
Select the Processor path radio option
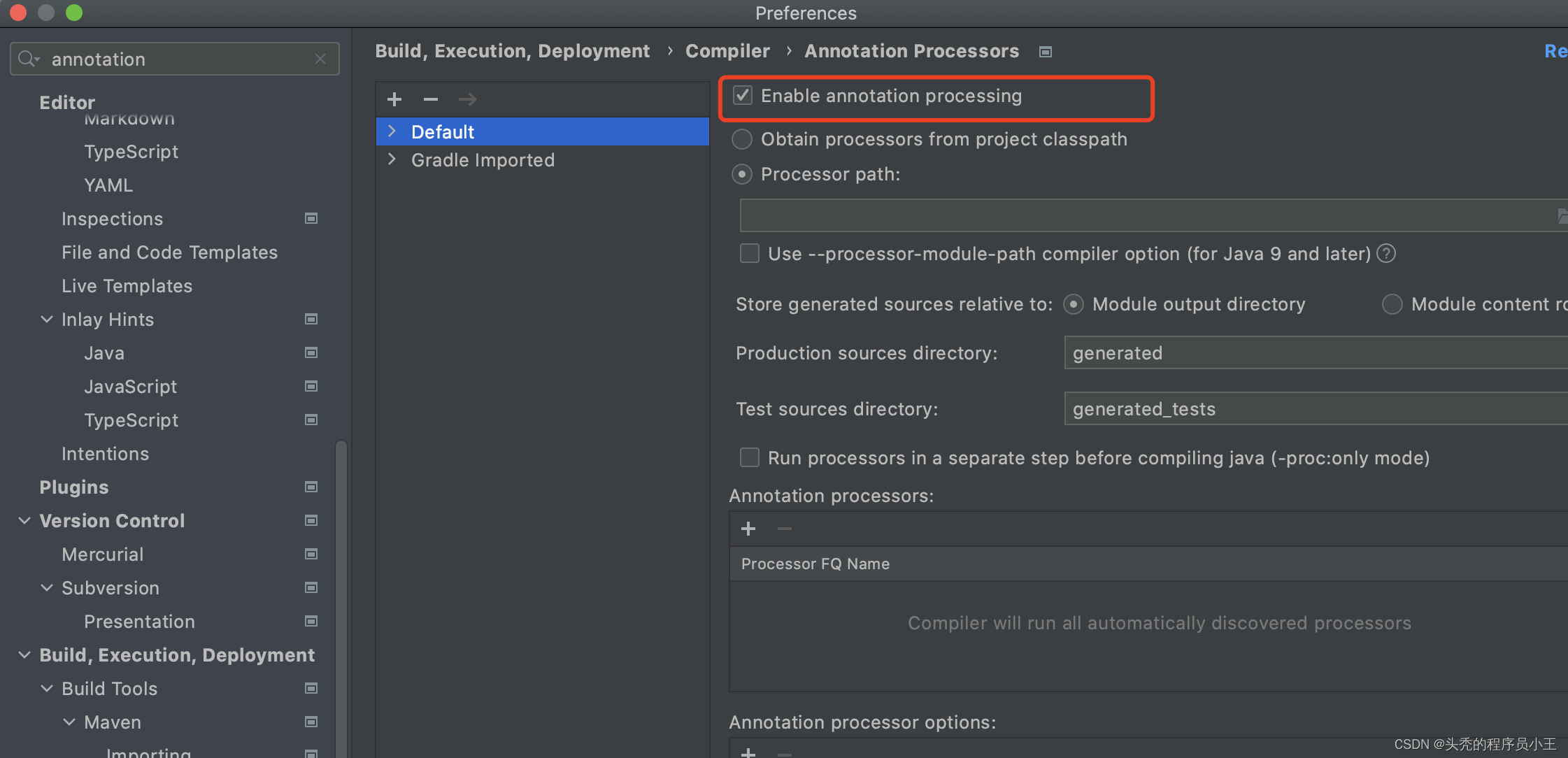742,174
